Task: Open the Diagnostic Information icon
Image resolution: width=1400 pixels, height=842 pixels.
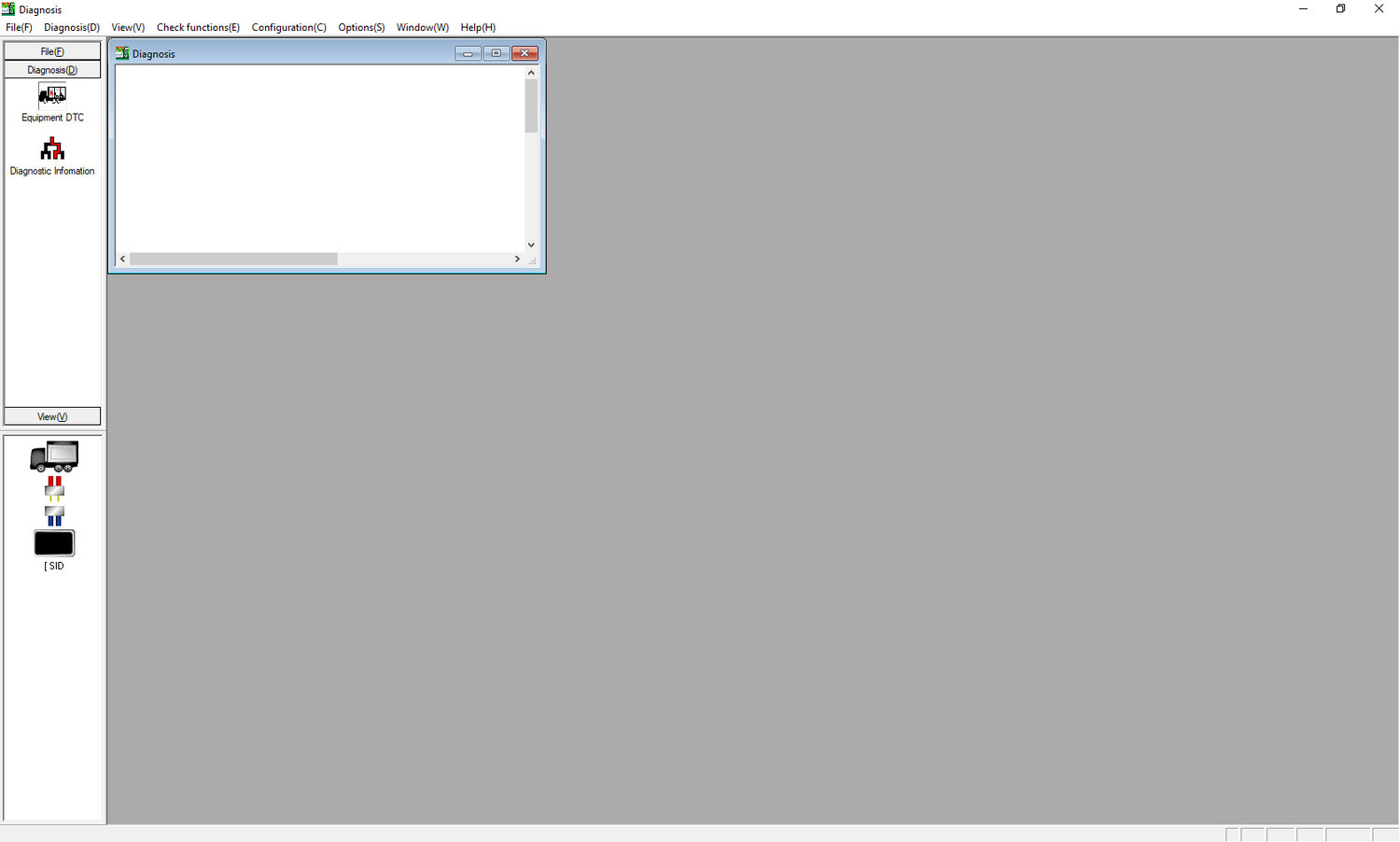Action: (52, 148)
